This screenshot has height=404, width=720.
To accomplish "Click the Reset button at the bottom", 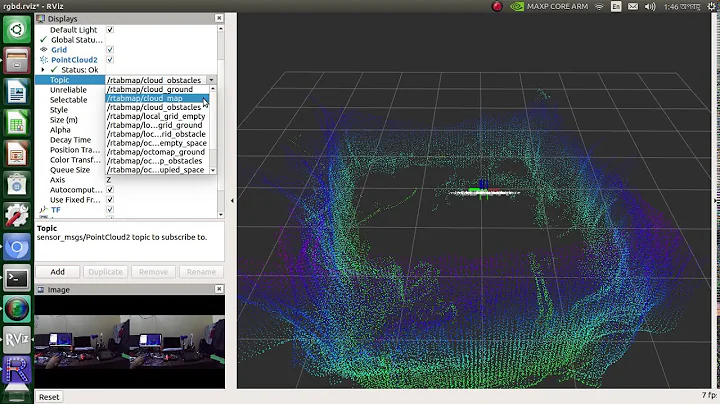I will (x=49, y=397).
